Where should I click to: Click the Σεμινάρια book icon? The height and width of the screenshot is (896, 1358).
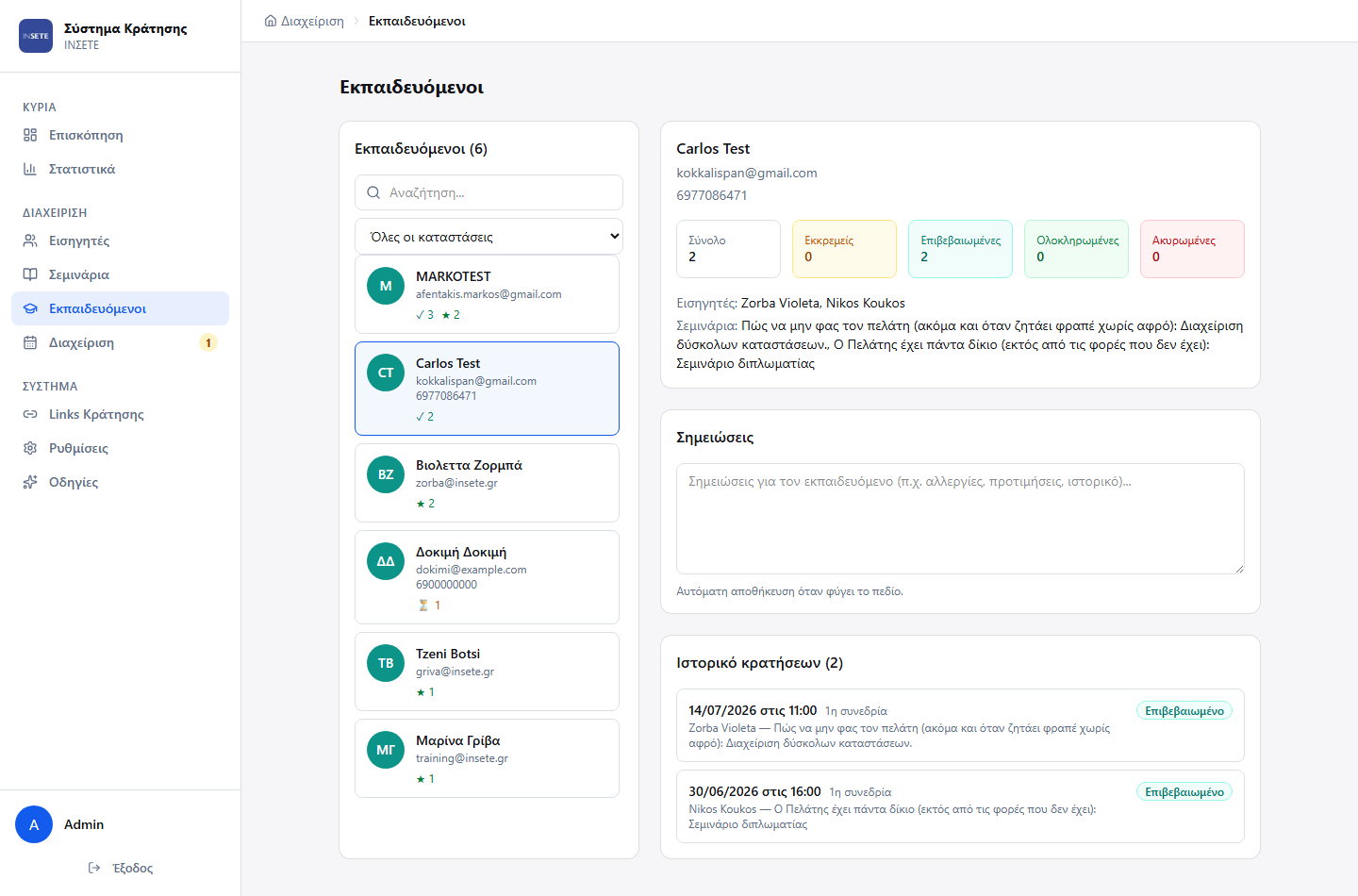[30, 274]
